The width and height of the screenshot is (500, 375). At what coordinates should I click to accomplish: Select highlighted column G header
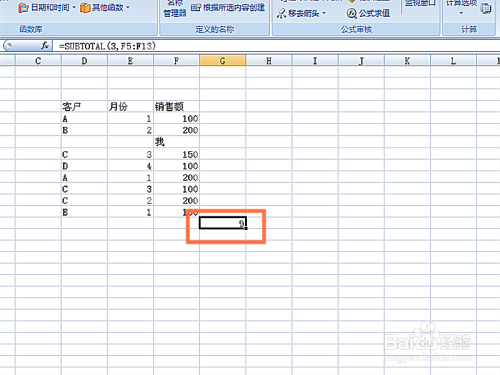222,61
